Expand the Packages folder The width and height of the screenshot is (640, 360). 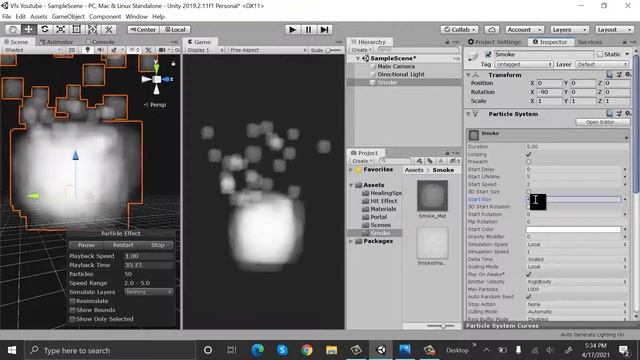(x=351, y=241)
